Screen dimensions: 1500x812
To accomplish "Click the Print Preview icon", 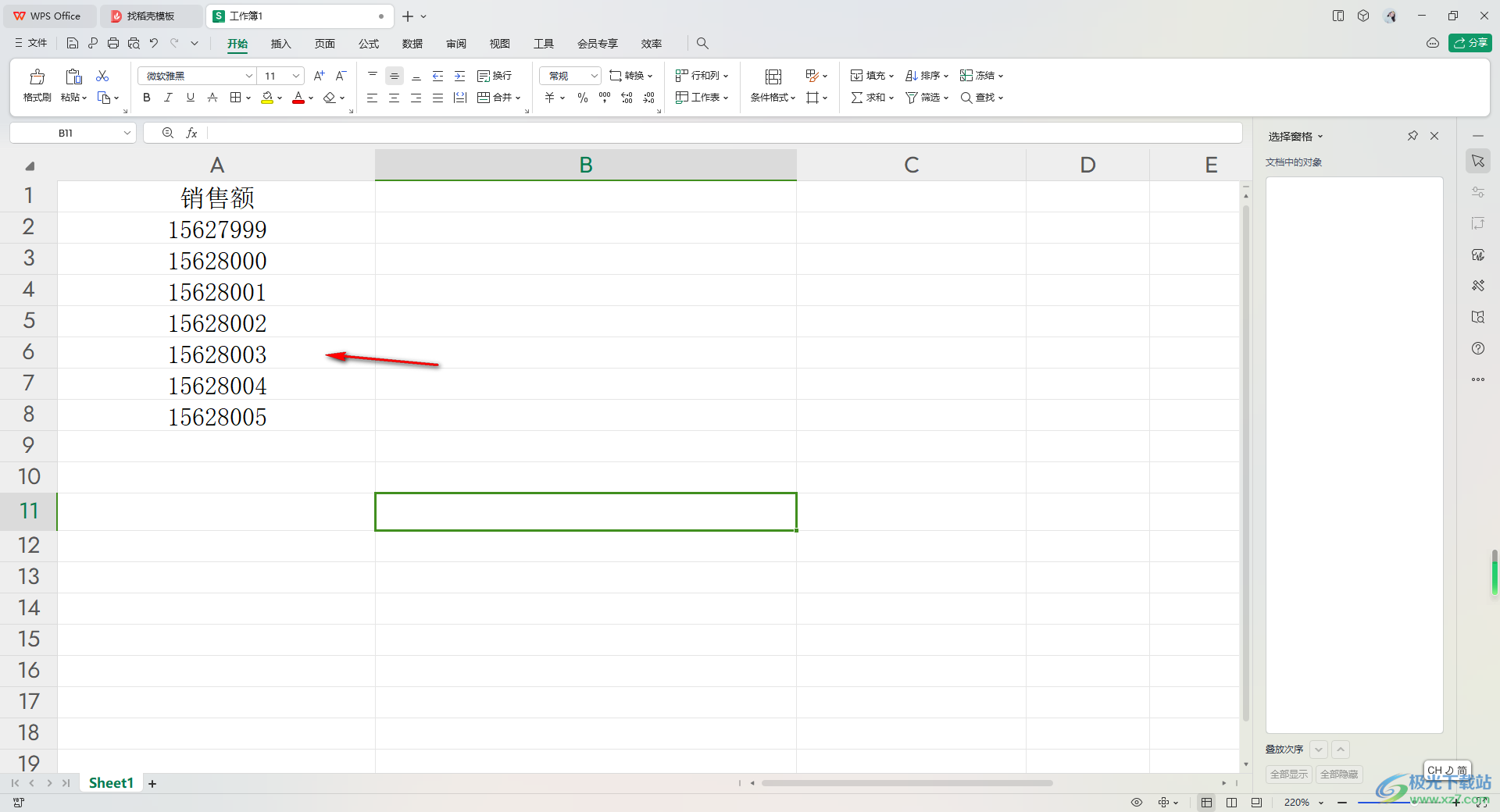I will pyautogui.click(x=134, y=43).
